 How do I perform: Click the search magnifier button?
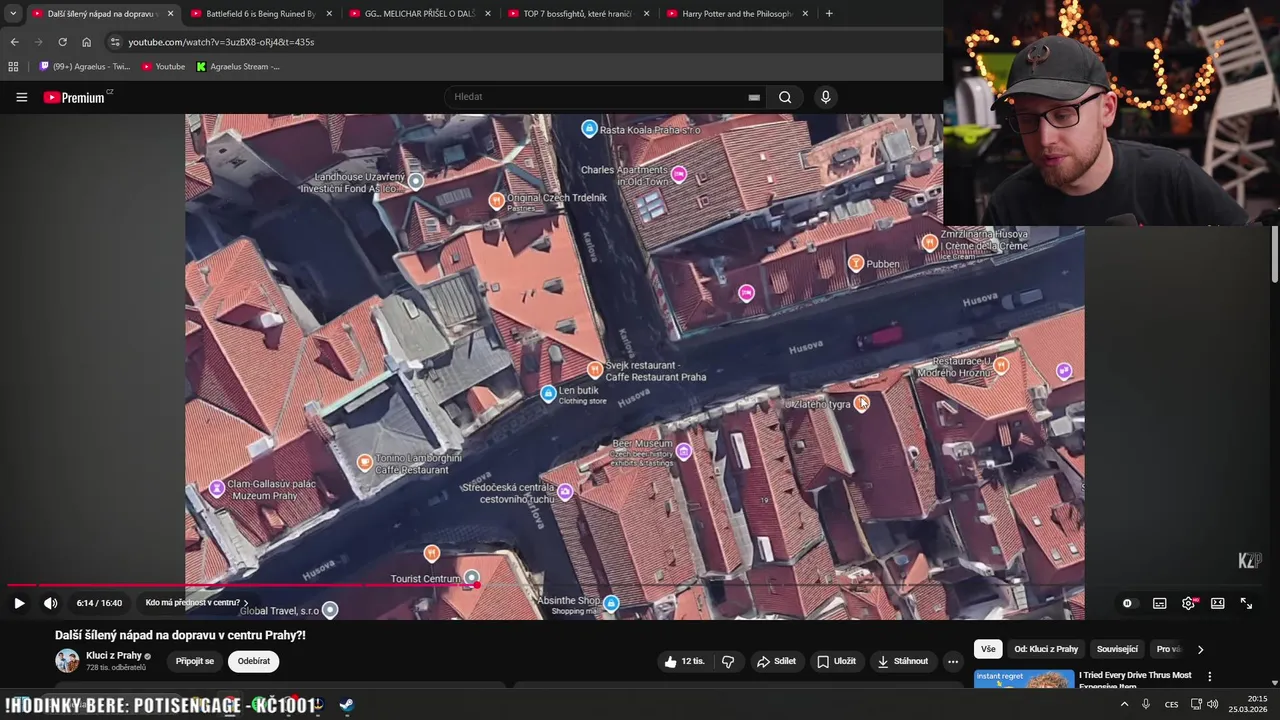(785, 97)
